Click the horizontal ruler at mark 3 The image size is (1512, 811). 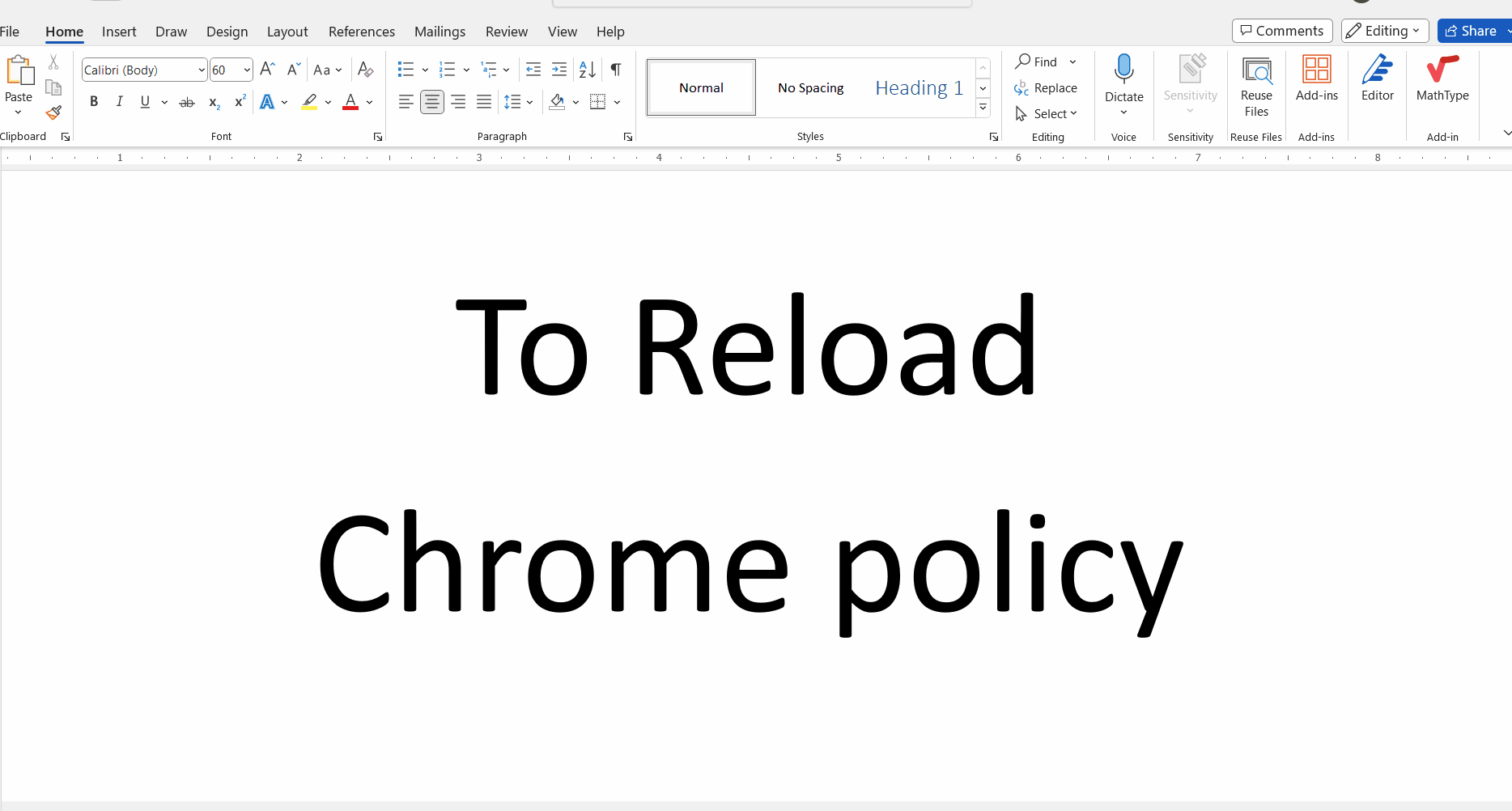[x=479, y=158]
